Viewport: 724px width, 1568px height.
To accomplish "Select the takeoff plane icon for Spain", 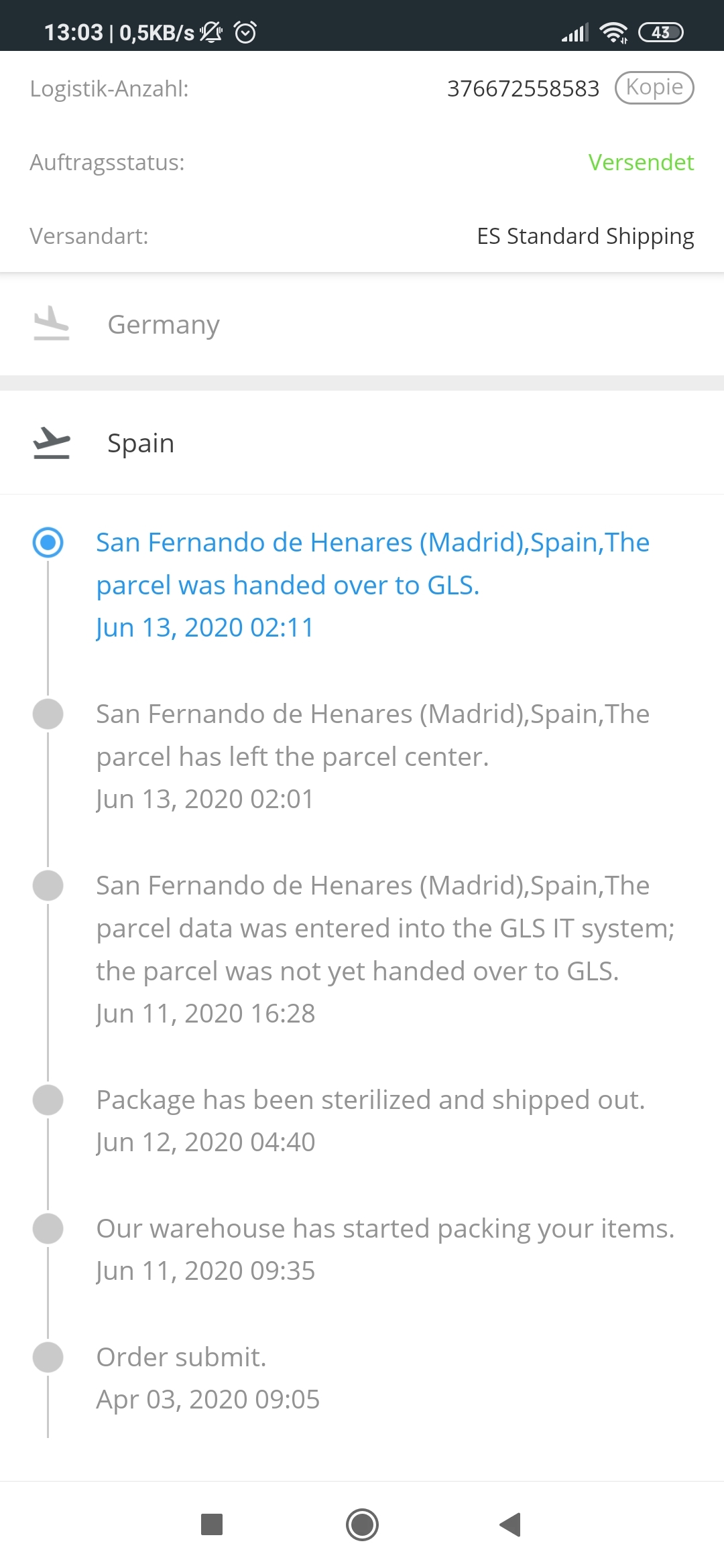I will [x=52, y=442].
